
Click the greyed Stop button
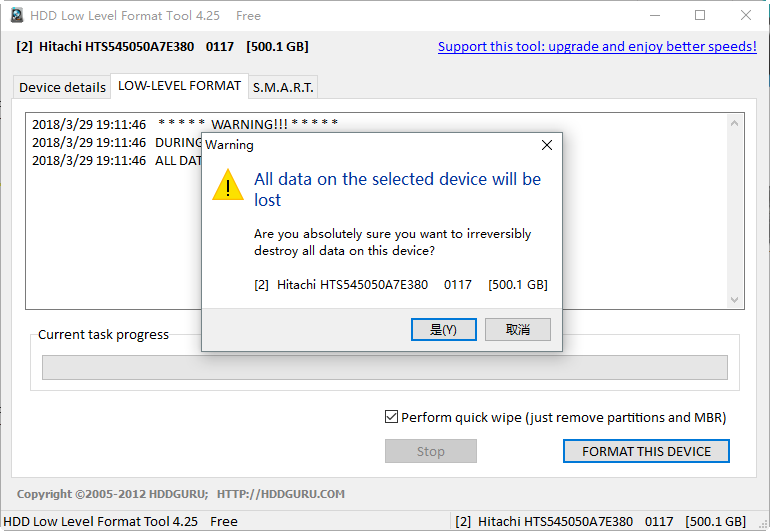(x=431, y=451)
